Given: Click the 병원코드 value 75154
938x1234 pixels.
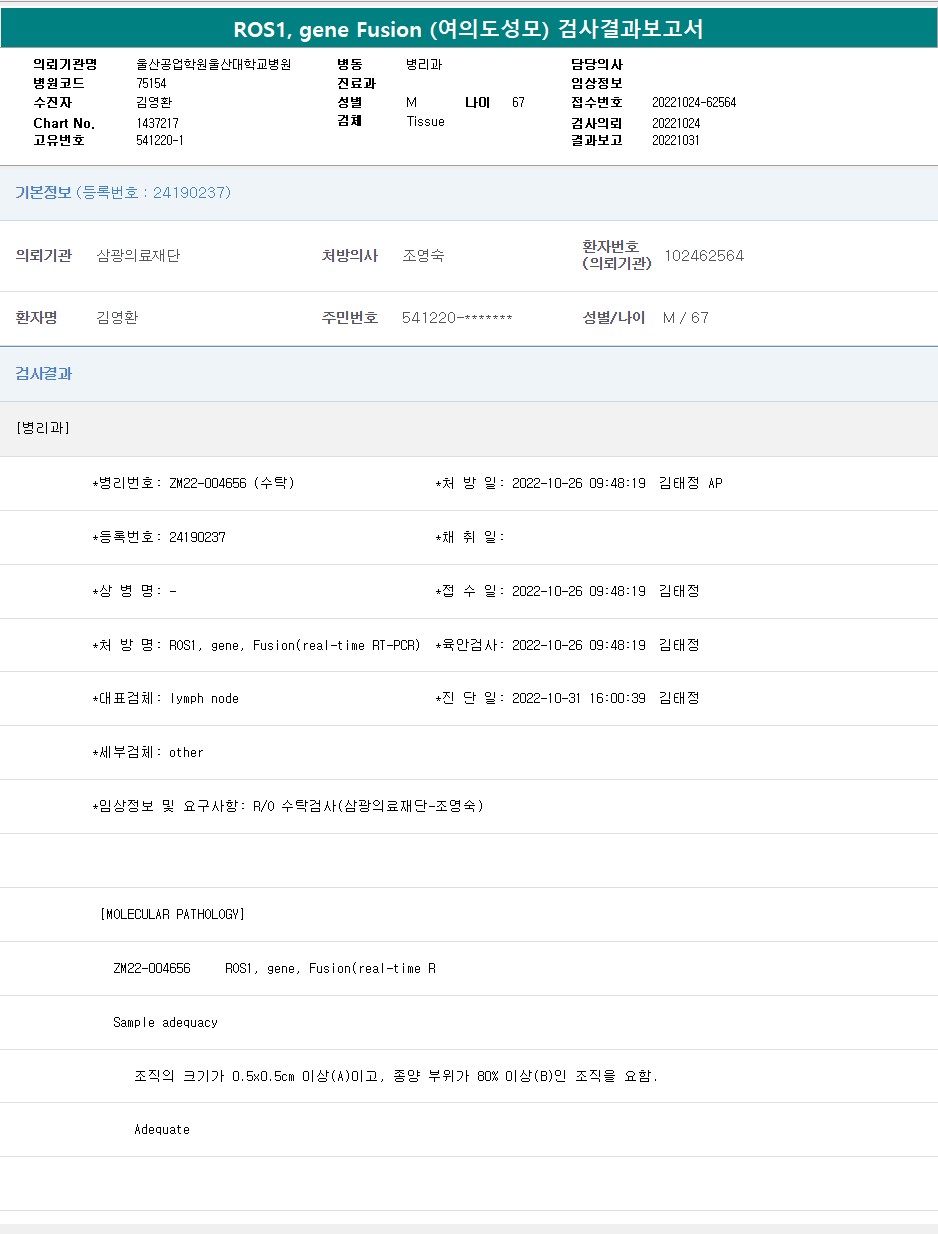Looking at the screenshot, I should click(151, 84).
